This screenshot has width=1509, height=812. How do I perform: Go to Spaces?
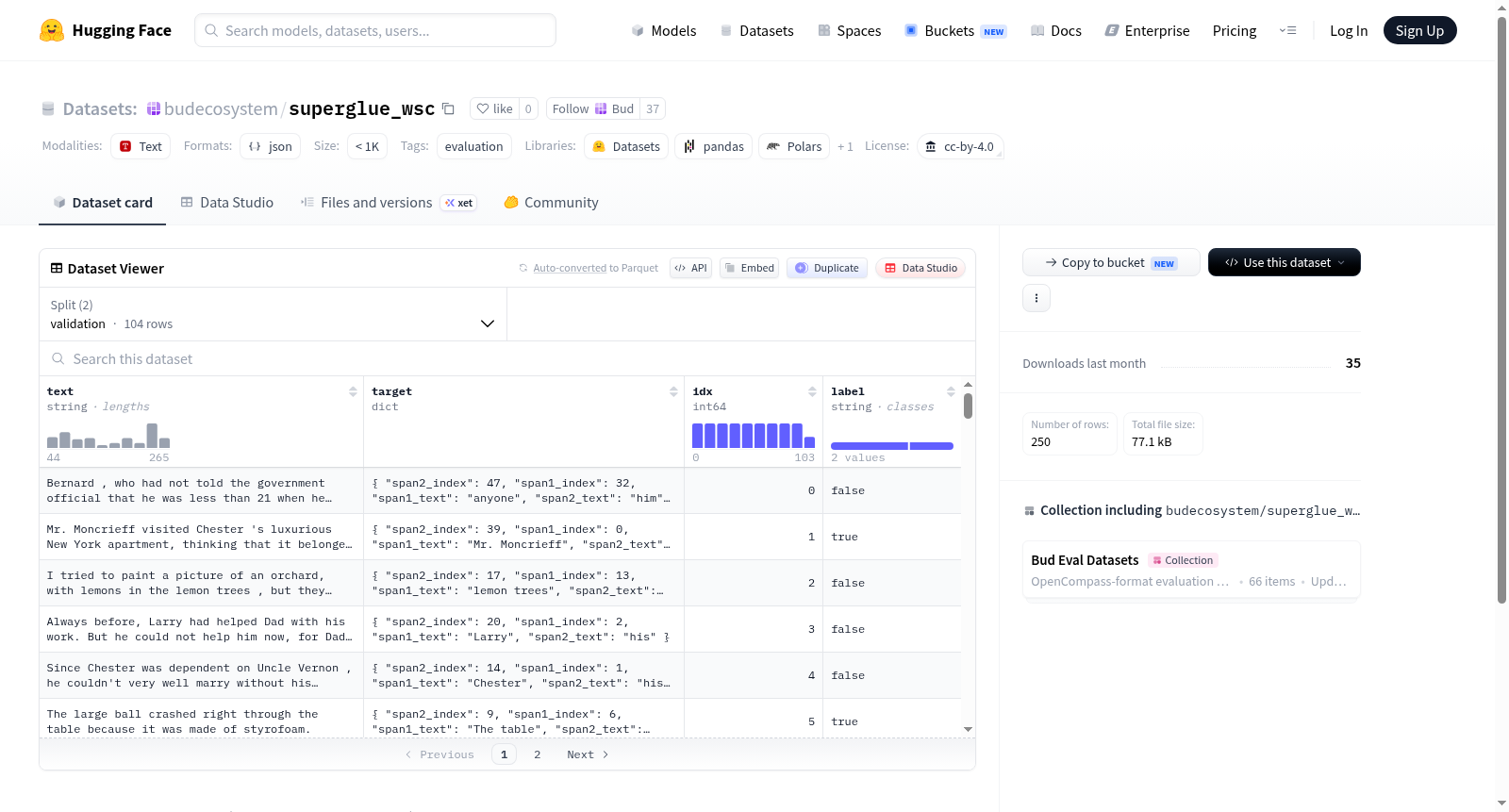tap(850, 30)
